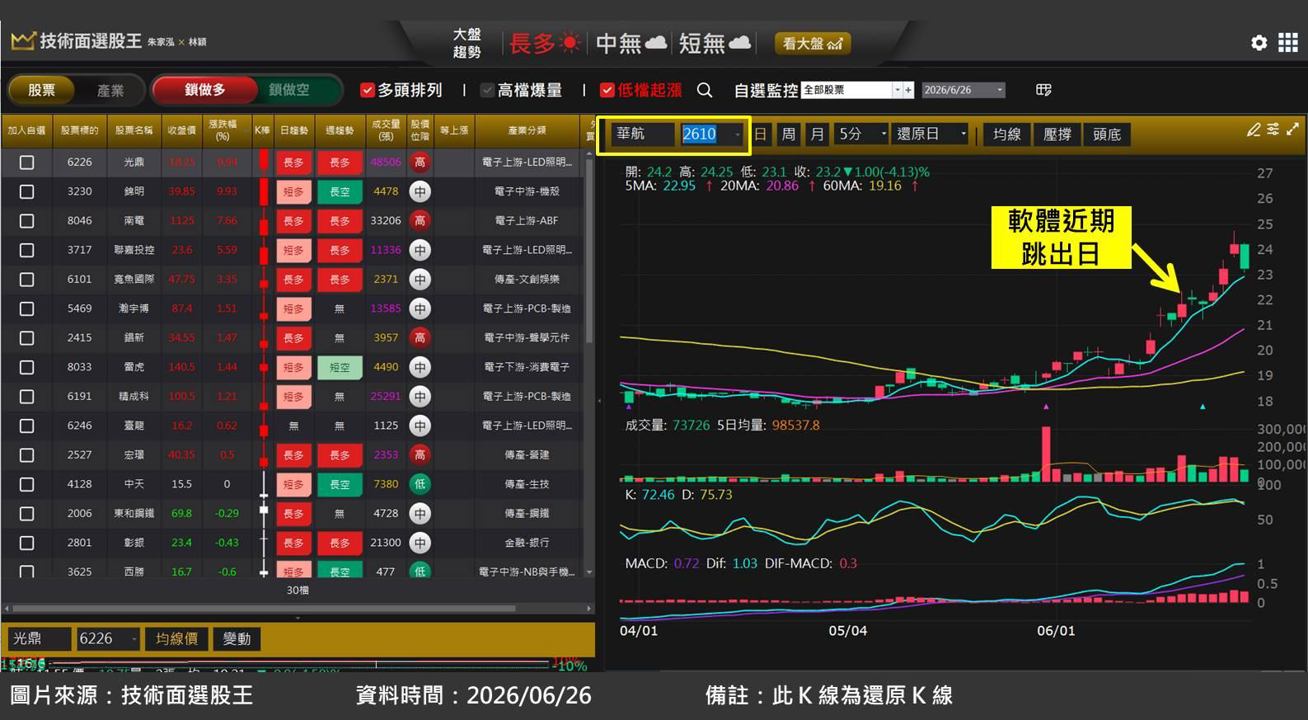Sort by 收盤價 column header
The image size is (1308, 720).
point(181,130)
